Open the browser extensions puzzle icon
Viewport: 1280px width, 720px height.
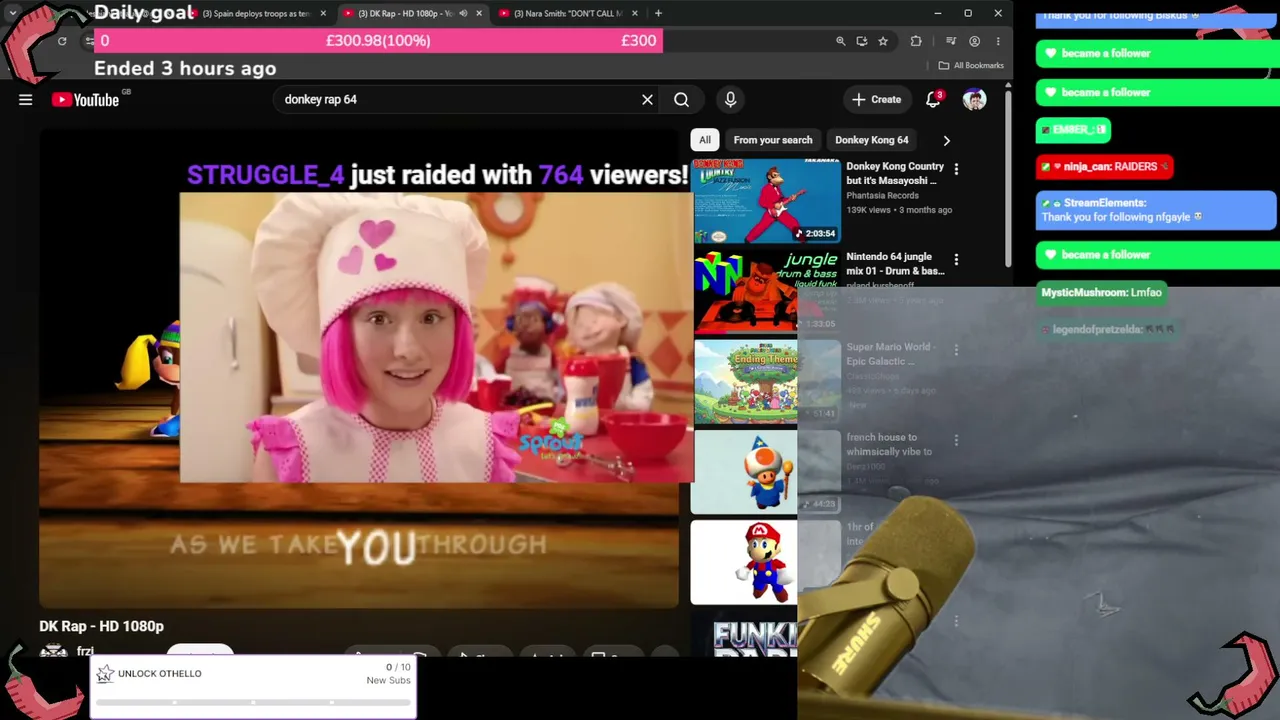pos(916,41)
